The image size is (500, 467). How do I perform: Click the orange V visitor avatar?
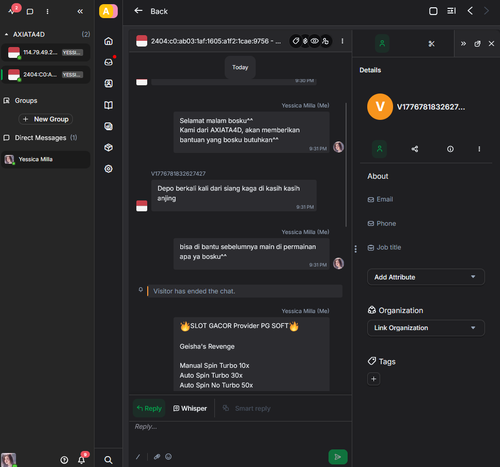[380, 107]
